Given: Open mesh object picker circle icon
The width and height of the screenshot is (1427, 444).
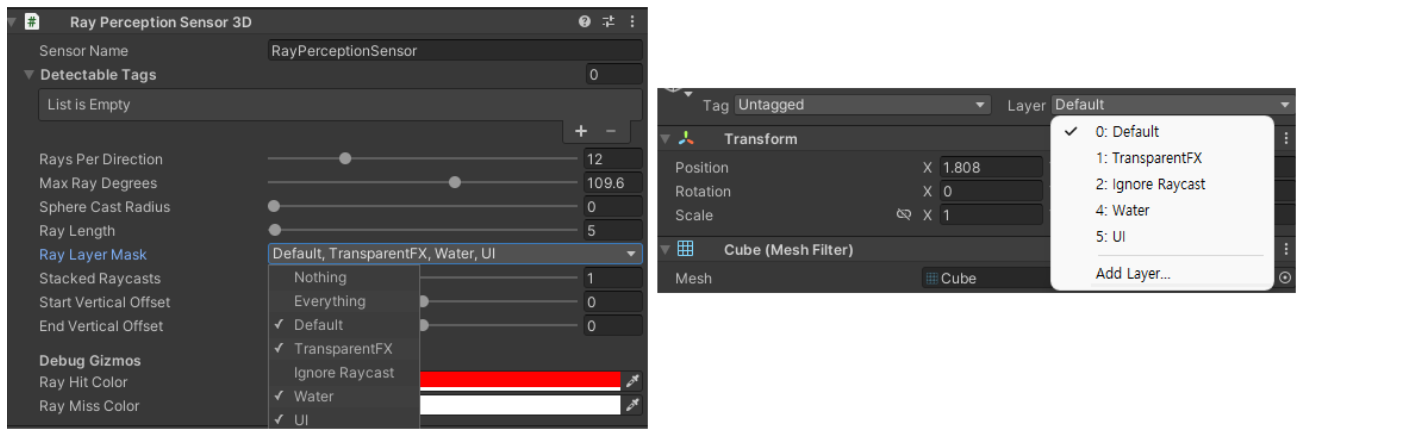Looking at the screenshot, I should pos(1285,278).
